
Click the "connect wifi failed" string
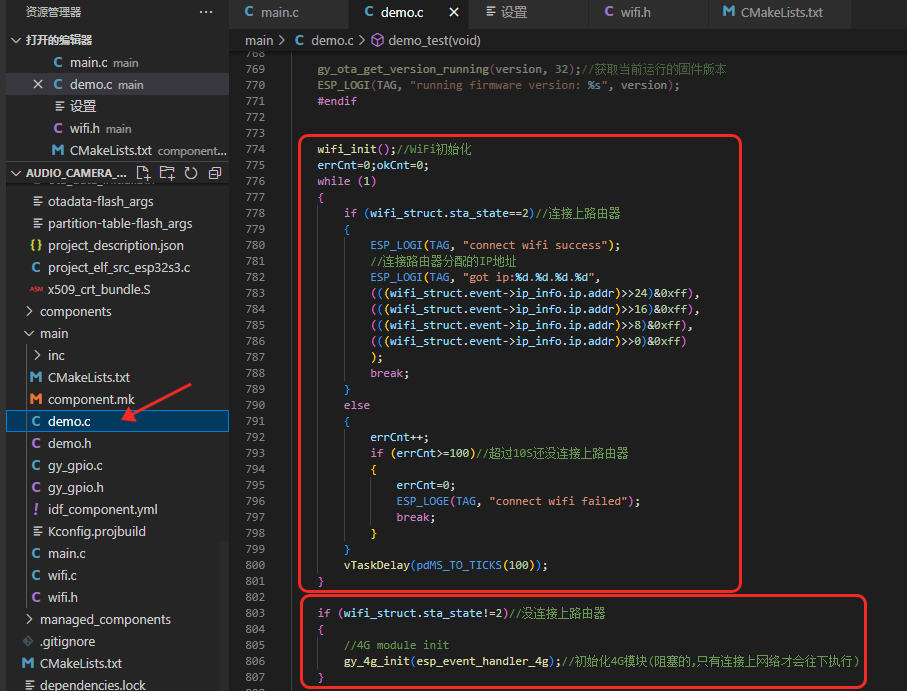point(558,501)
